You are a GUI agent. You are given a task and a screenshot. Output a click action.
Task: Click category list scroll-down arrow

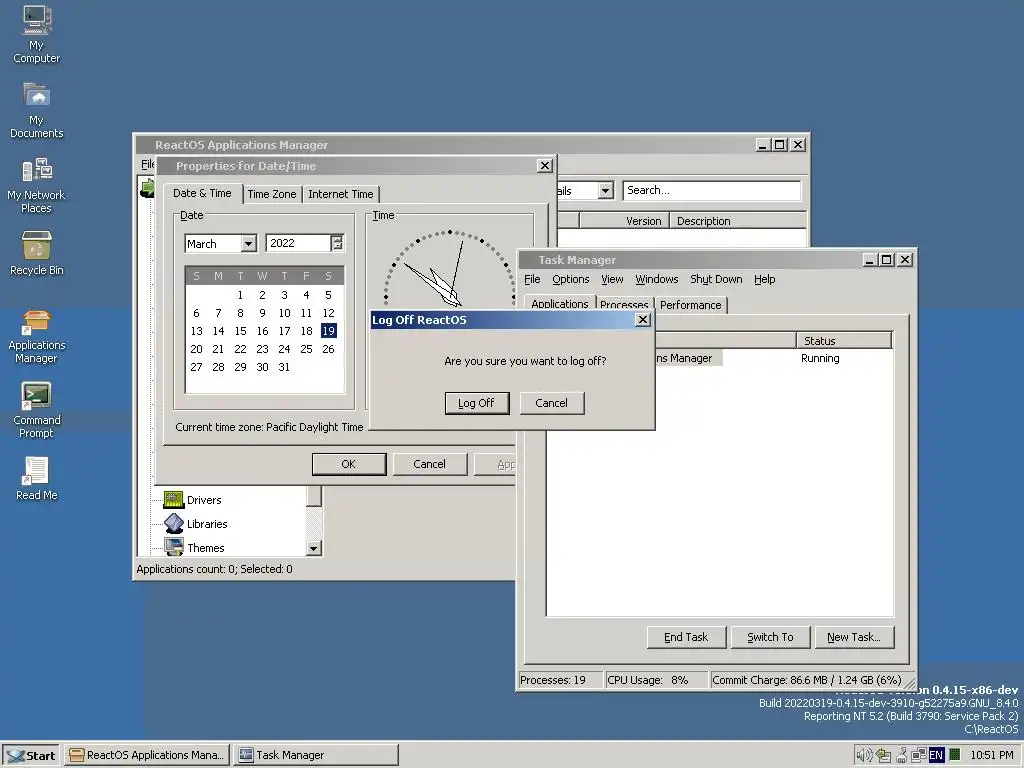(x=313, y=548)
